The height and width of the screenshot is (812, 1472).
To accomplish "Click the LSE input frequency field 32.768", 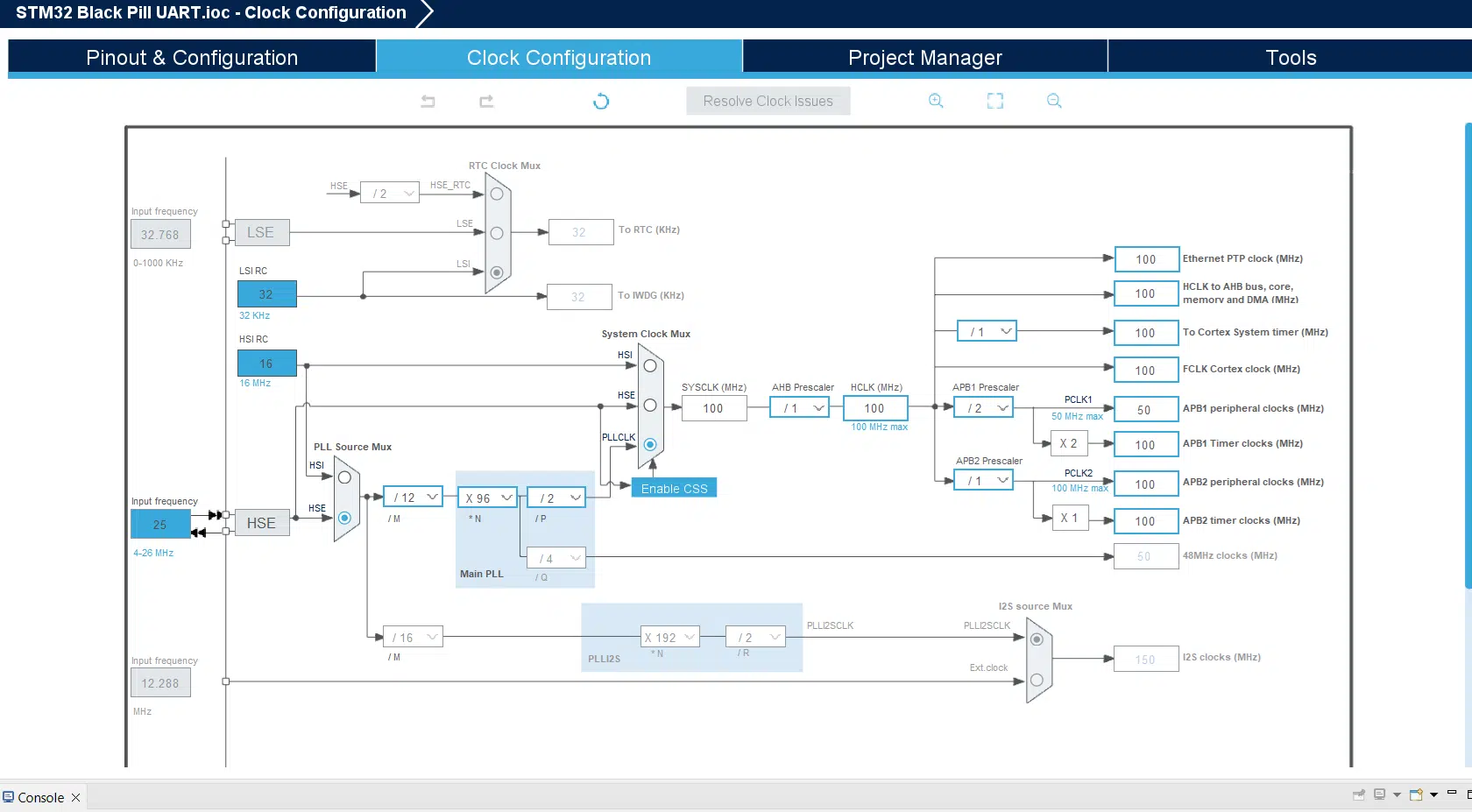I will [x=160, y=234].
